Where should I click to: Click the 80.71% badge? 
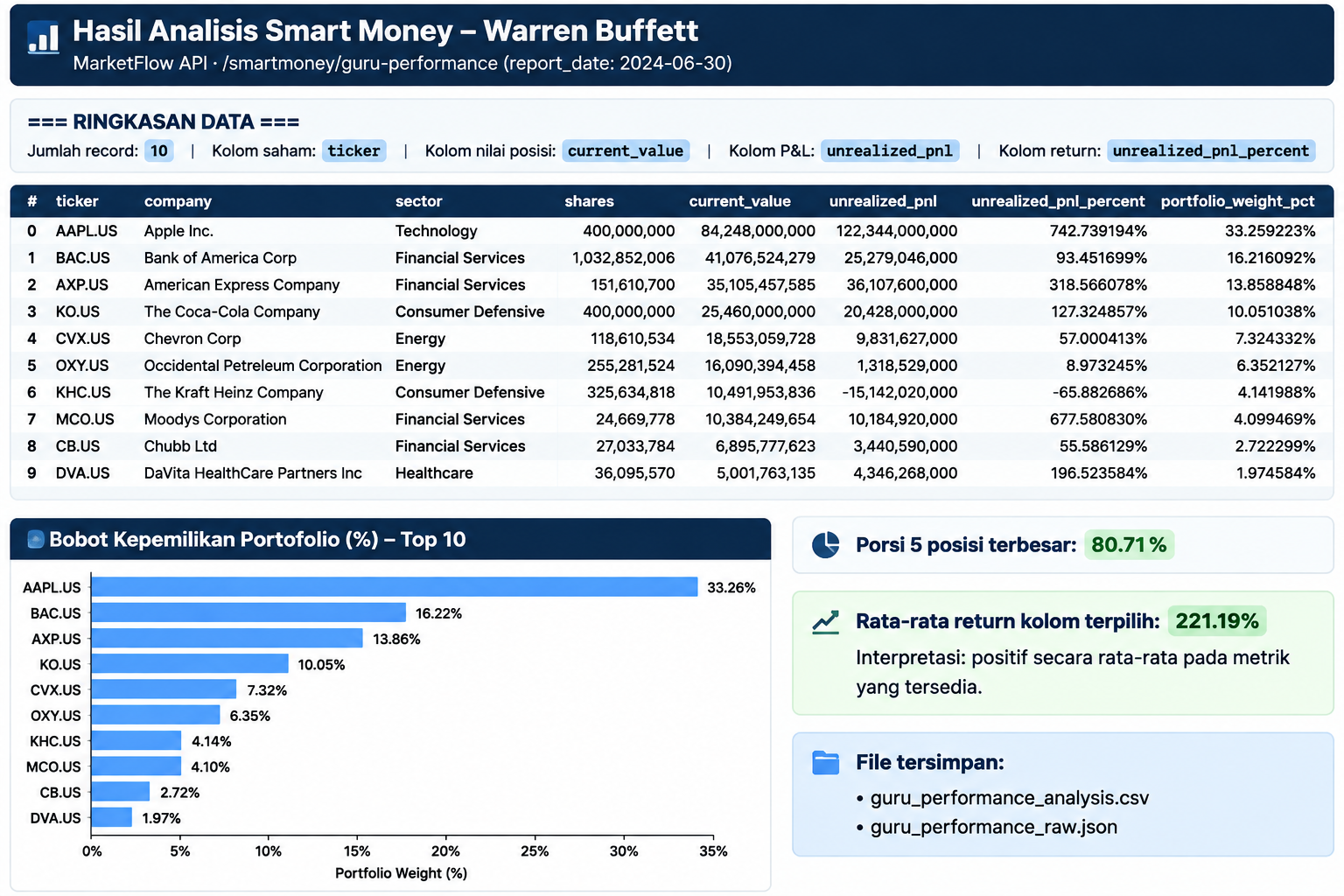coord(1129,545)
